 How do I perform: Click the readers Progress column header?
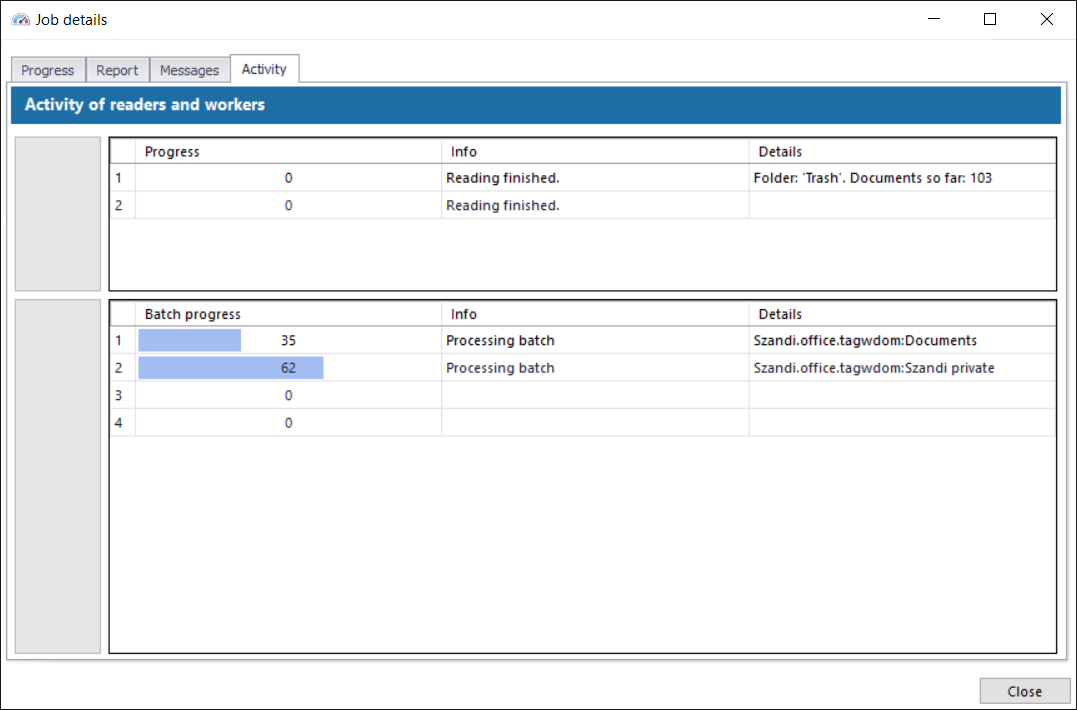pyautogui.click(x=288, y=152)
